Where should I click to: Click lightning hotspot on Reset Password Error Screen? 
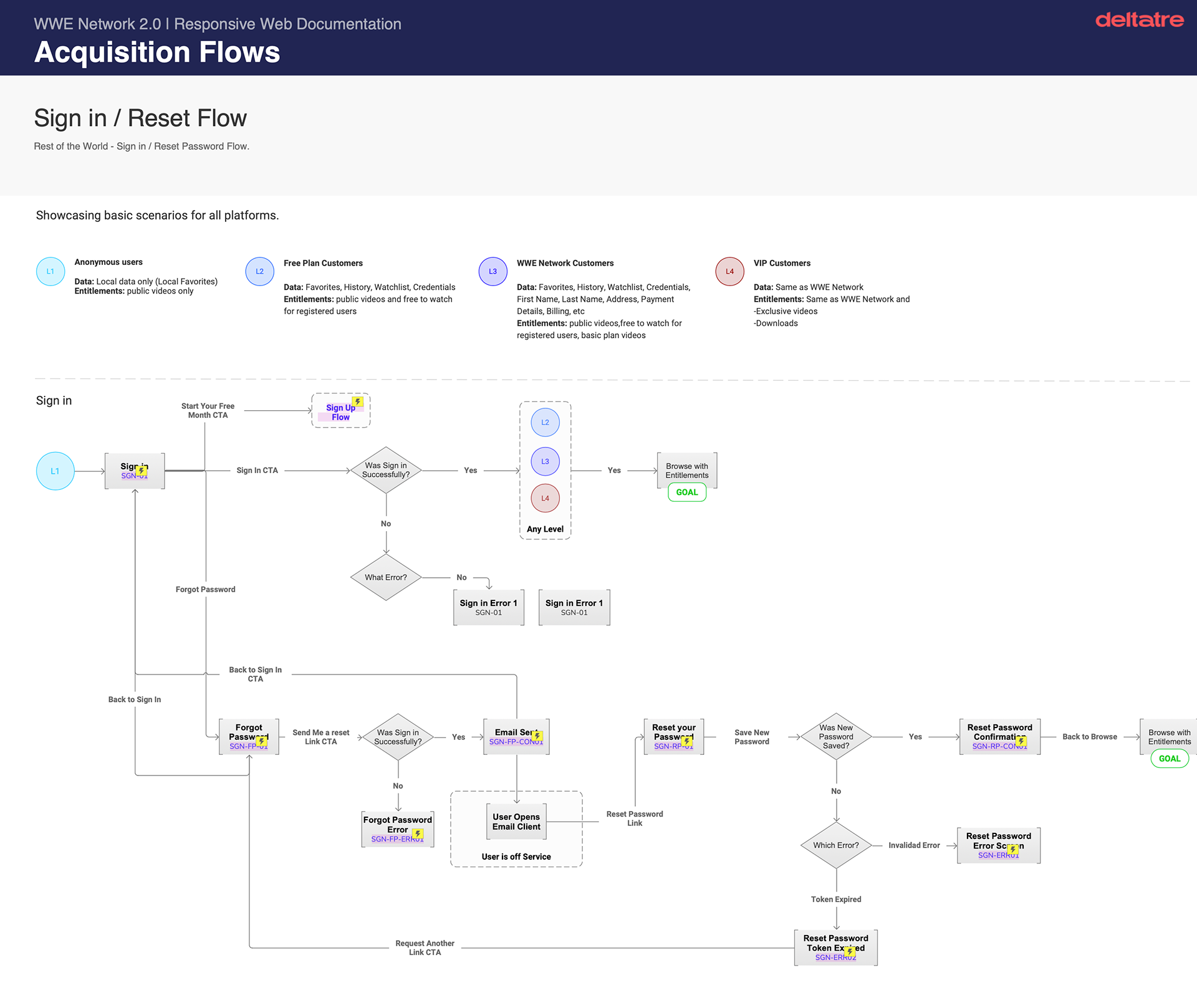(1013, 850)
